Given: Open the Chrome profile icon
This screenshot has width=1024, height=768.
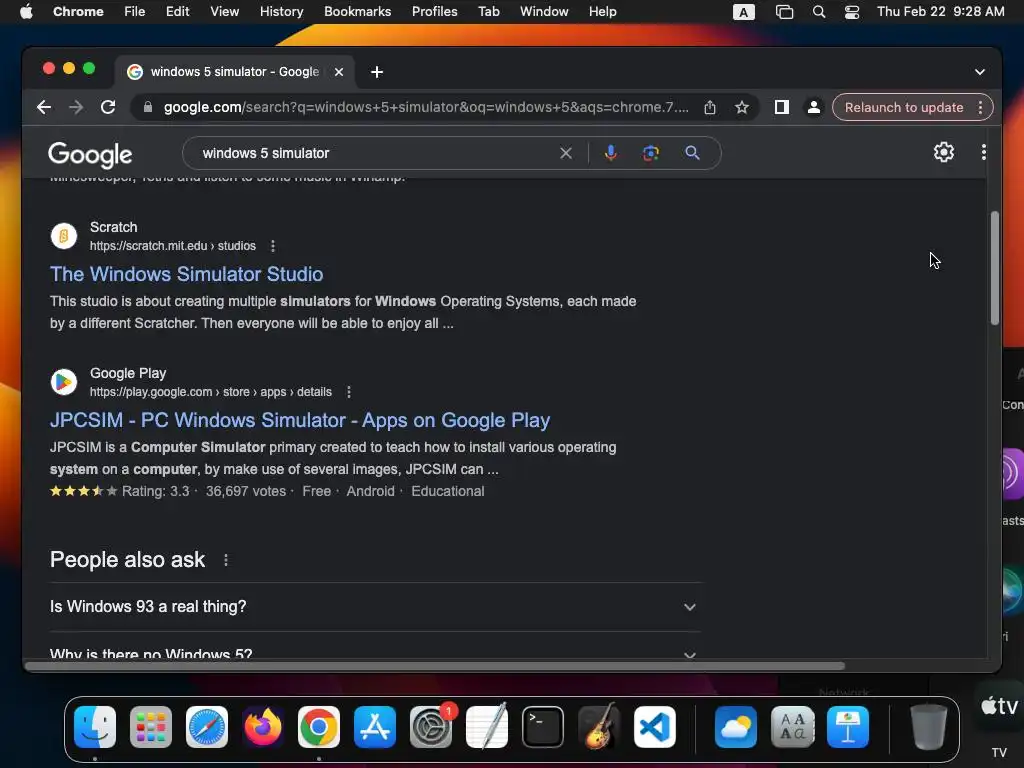Looking at the screenshot, I should tap(814, 107).
